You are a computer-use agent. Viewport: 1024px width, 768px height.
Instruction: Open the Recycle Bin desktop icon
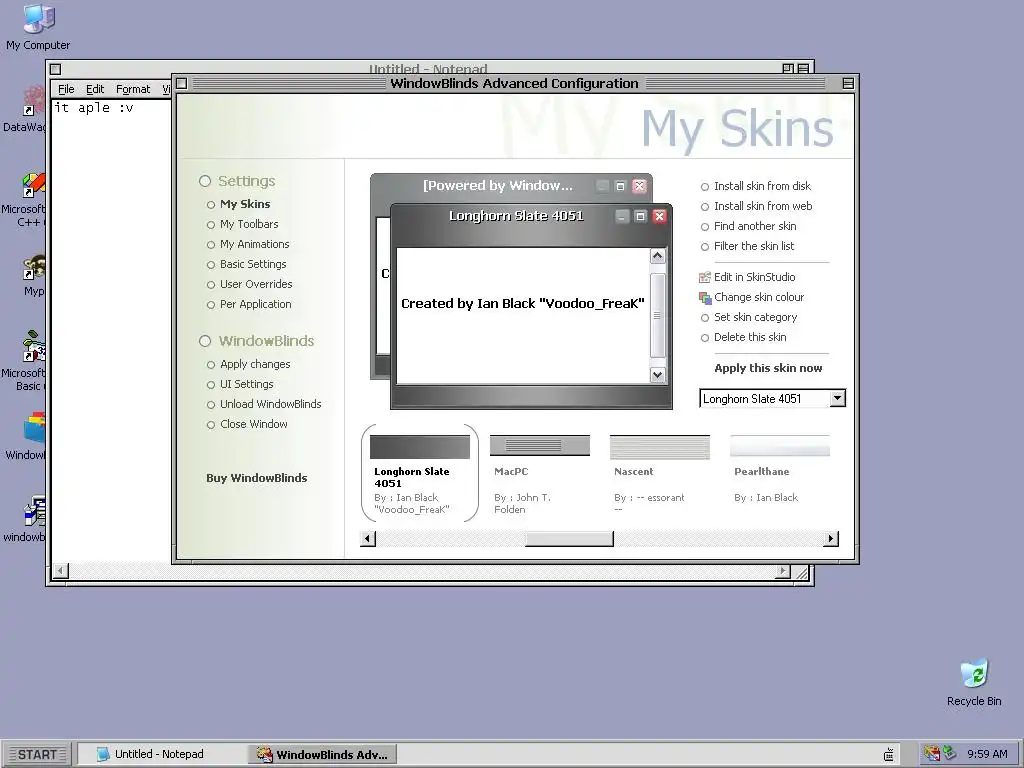point(974,682)
